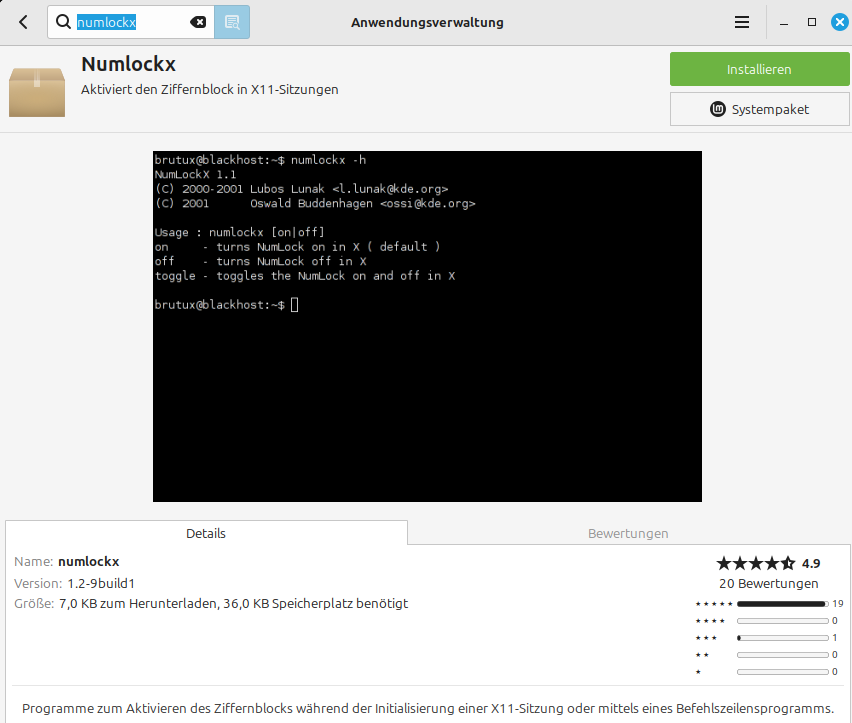Click subtitle "Aktiviert den Ziffernblock in X11-Sitzungen"
852x723 pixels.
[x=210, y=90]
